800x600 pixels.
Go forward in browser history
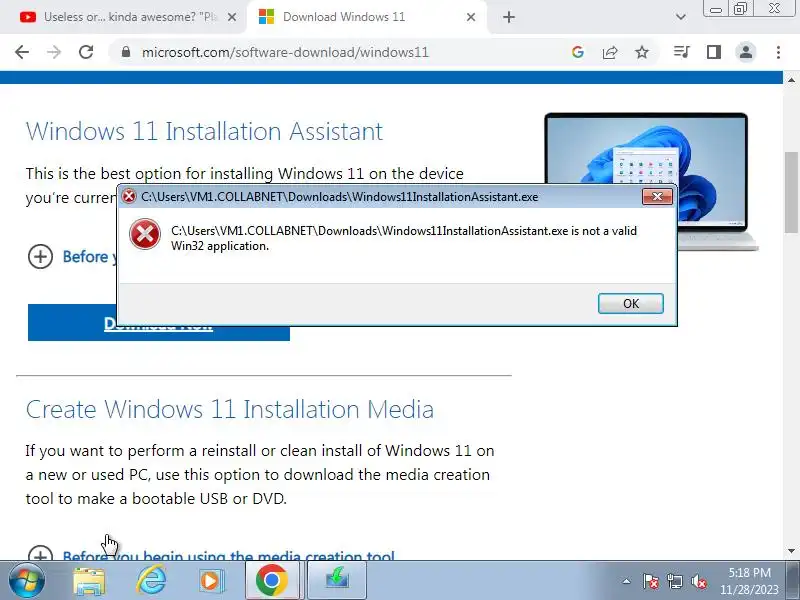[x=54, y=52]
